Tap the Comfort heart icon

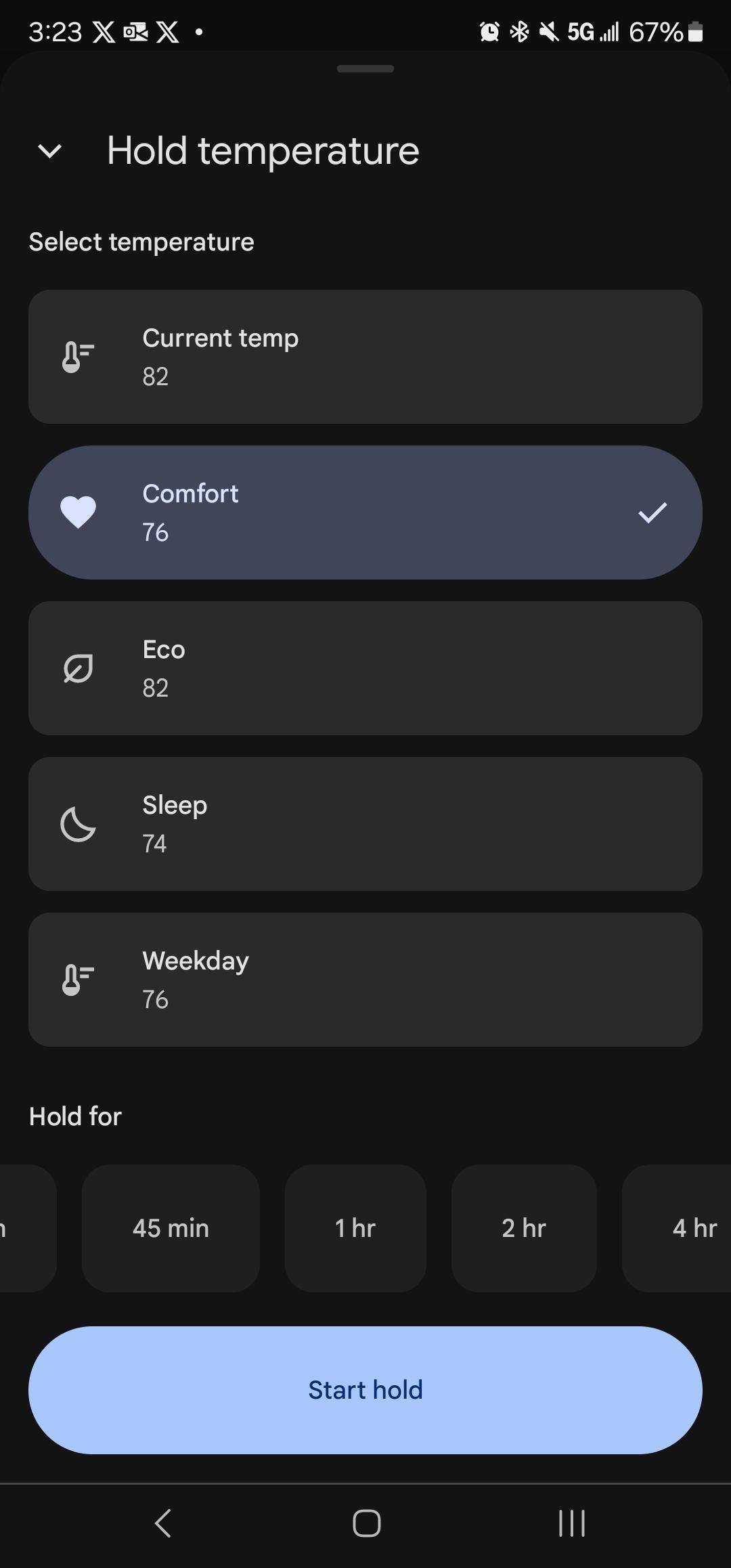pyautogui.click(x=78, y=513)
